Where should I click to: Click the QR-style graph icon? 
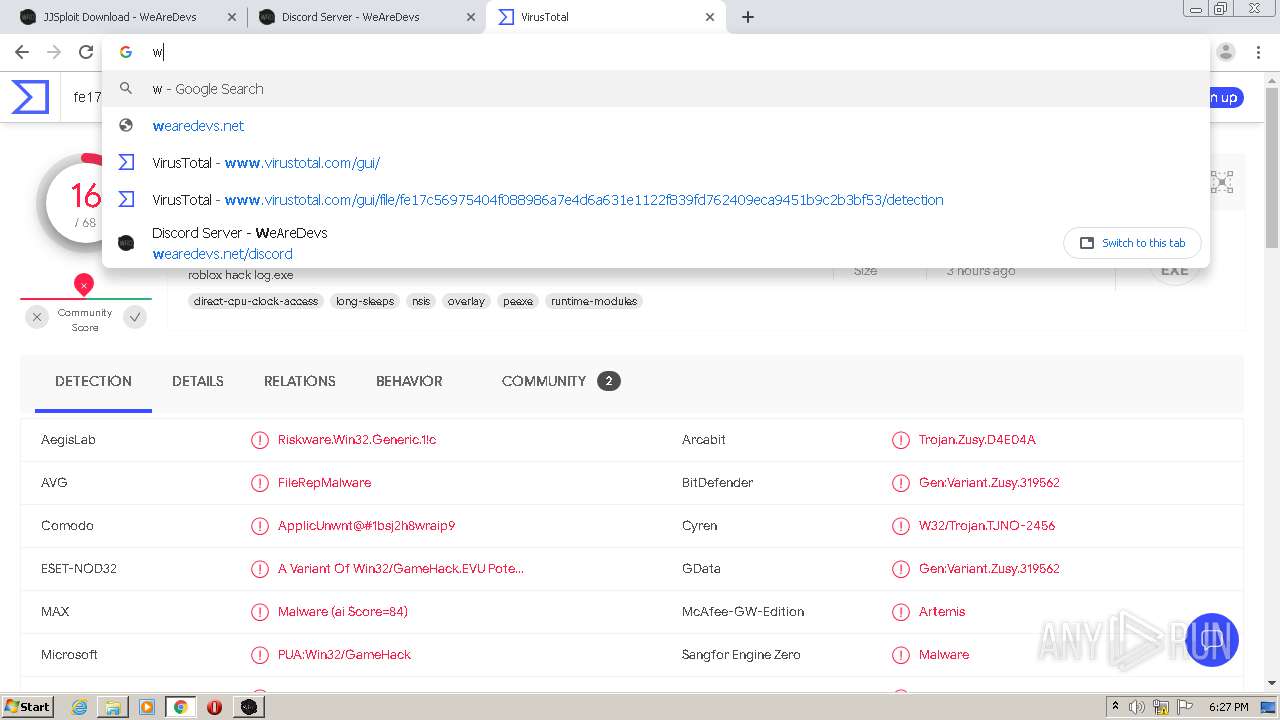(1222, 182)
